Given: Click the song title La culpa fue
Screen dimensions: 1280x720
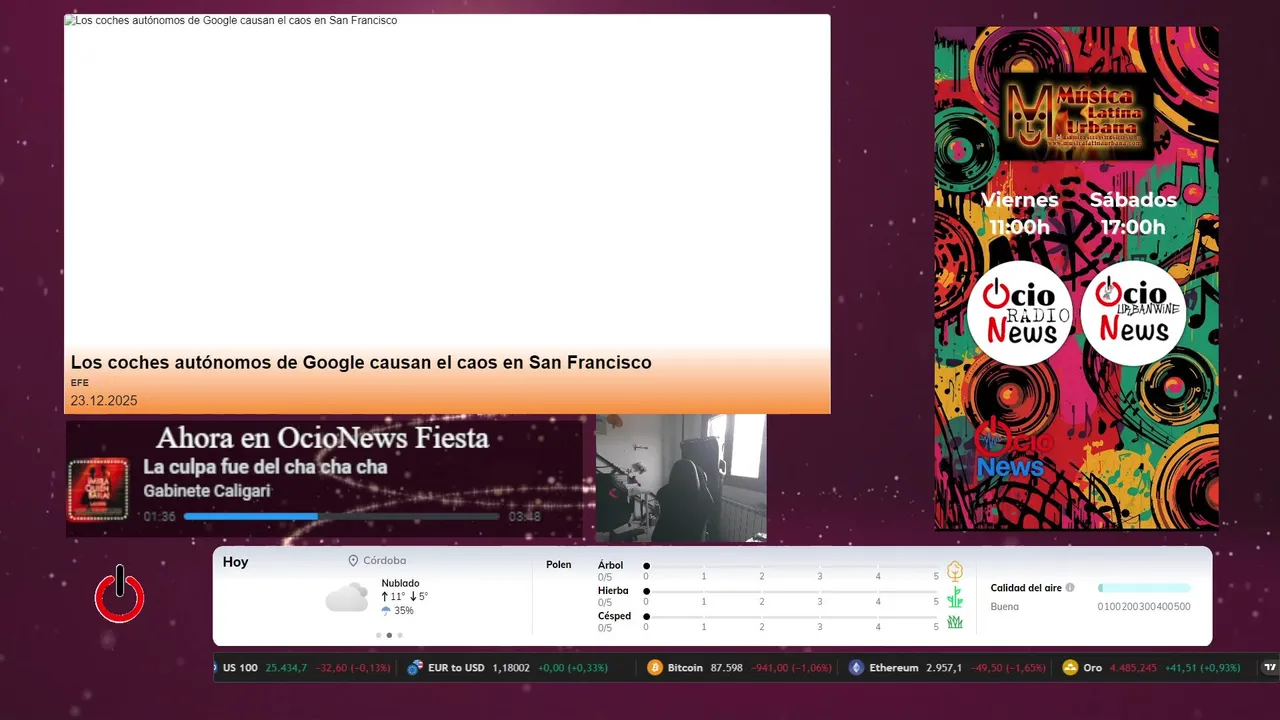Looking at the screenshot, I should [265, 467].
